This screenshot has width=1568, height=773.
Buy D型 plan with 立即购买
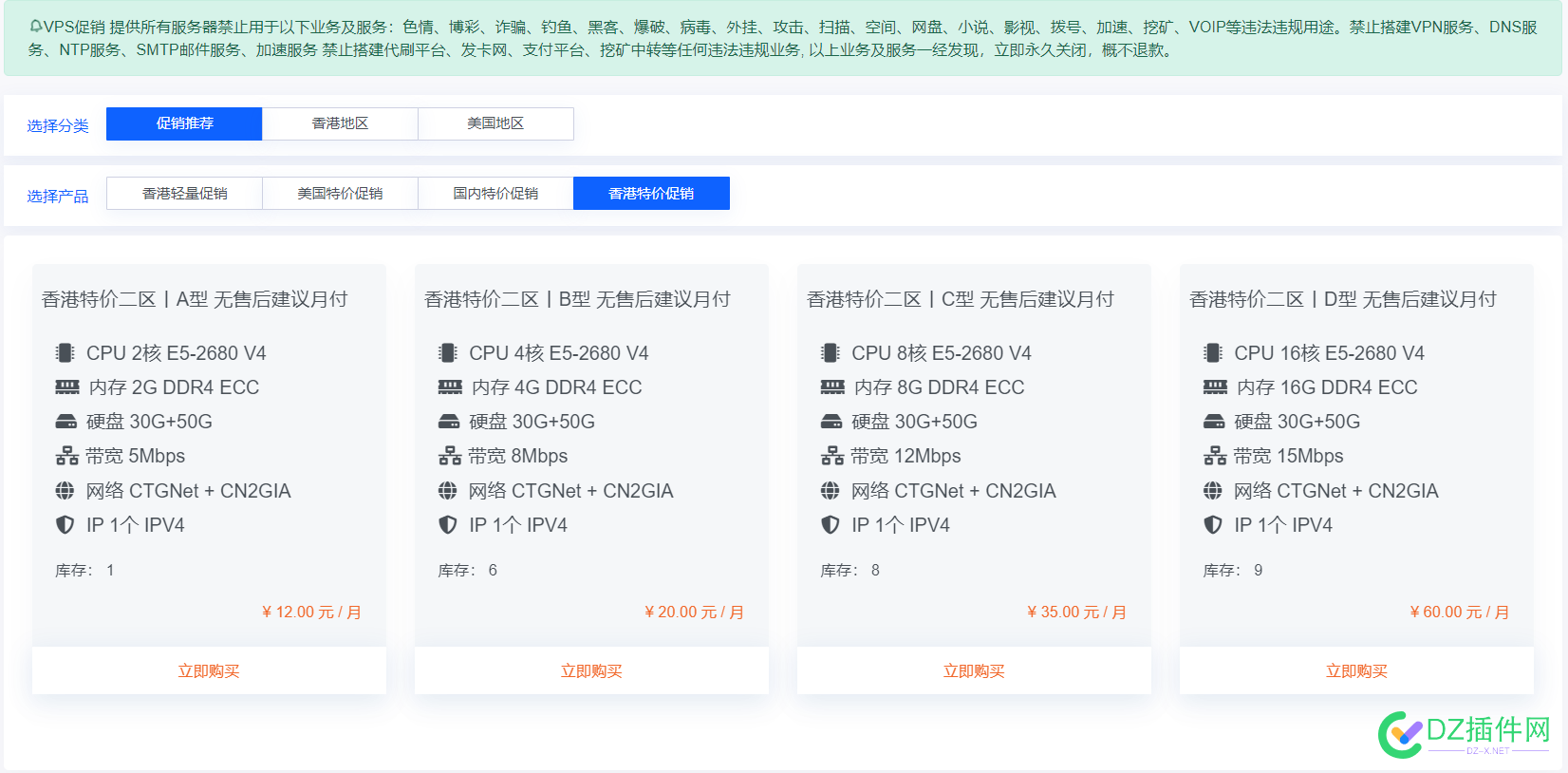pyautogui.click(x=1356, y=671)
